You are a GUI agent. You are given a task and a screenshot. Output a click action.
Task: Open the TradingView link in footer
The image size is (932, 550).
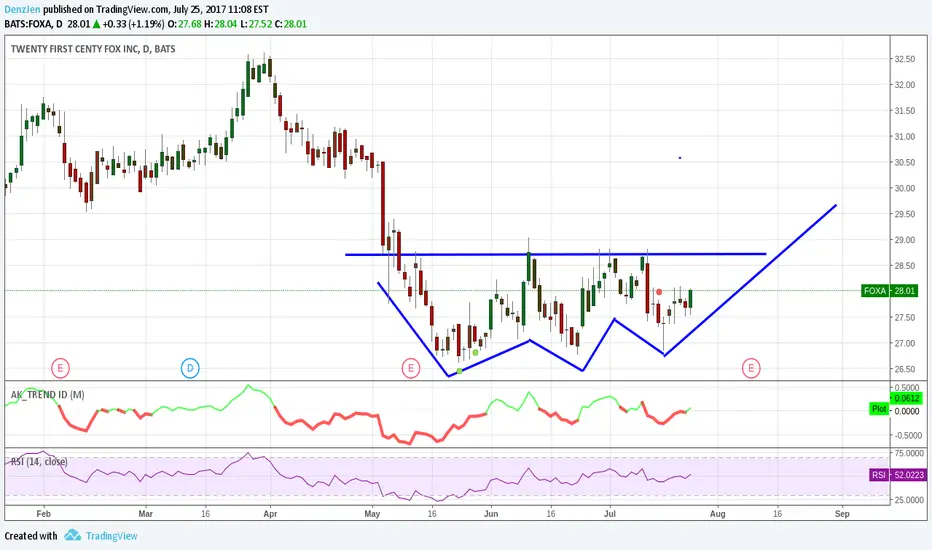111,536
